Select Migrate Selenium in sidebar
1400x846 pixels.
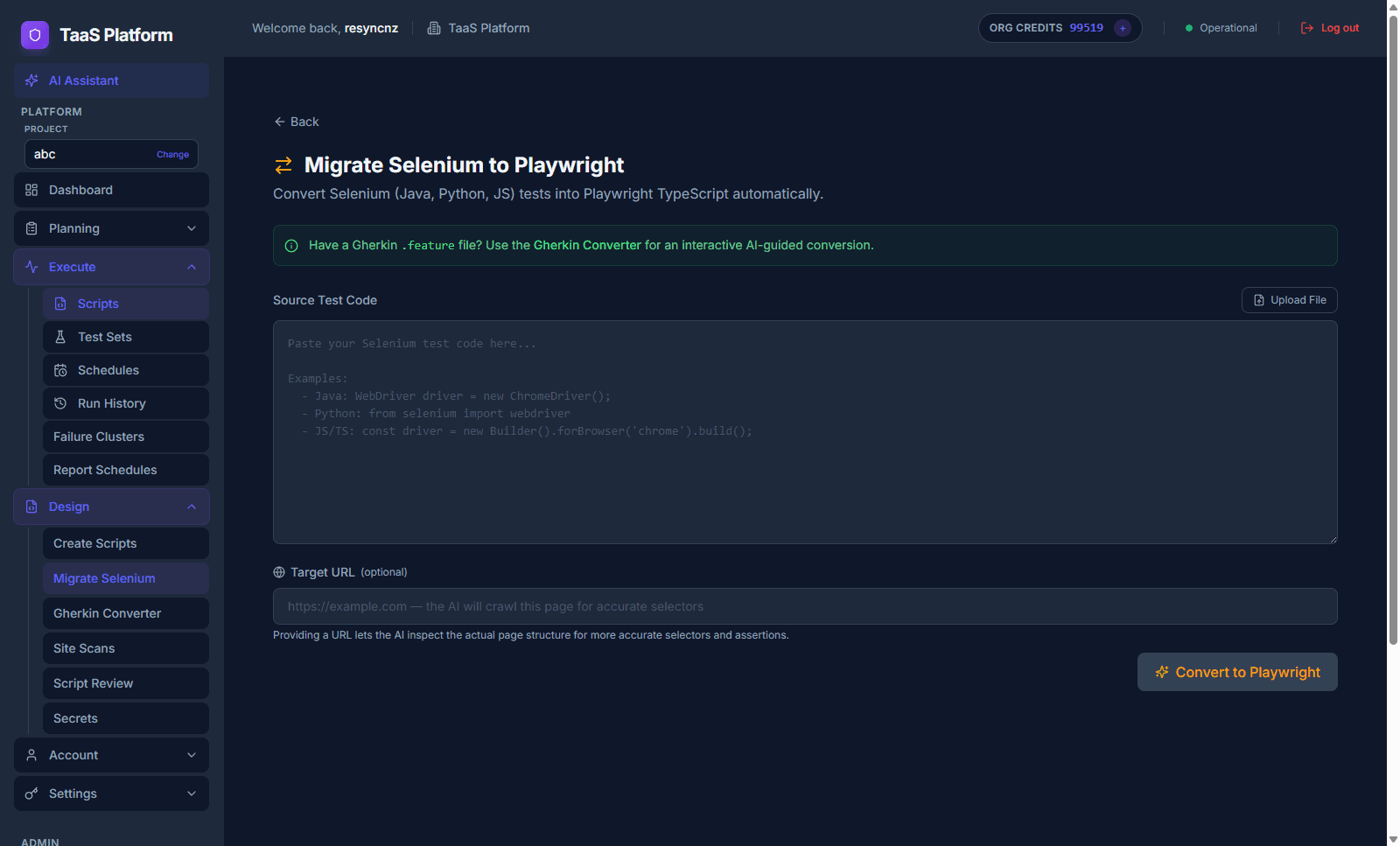click(x=103, y=578)
